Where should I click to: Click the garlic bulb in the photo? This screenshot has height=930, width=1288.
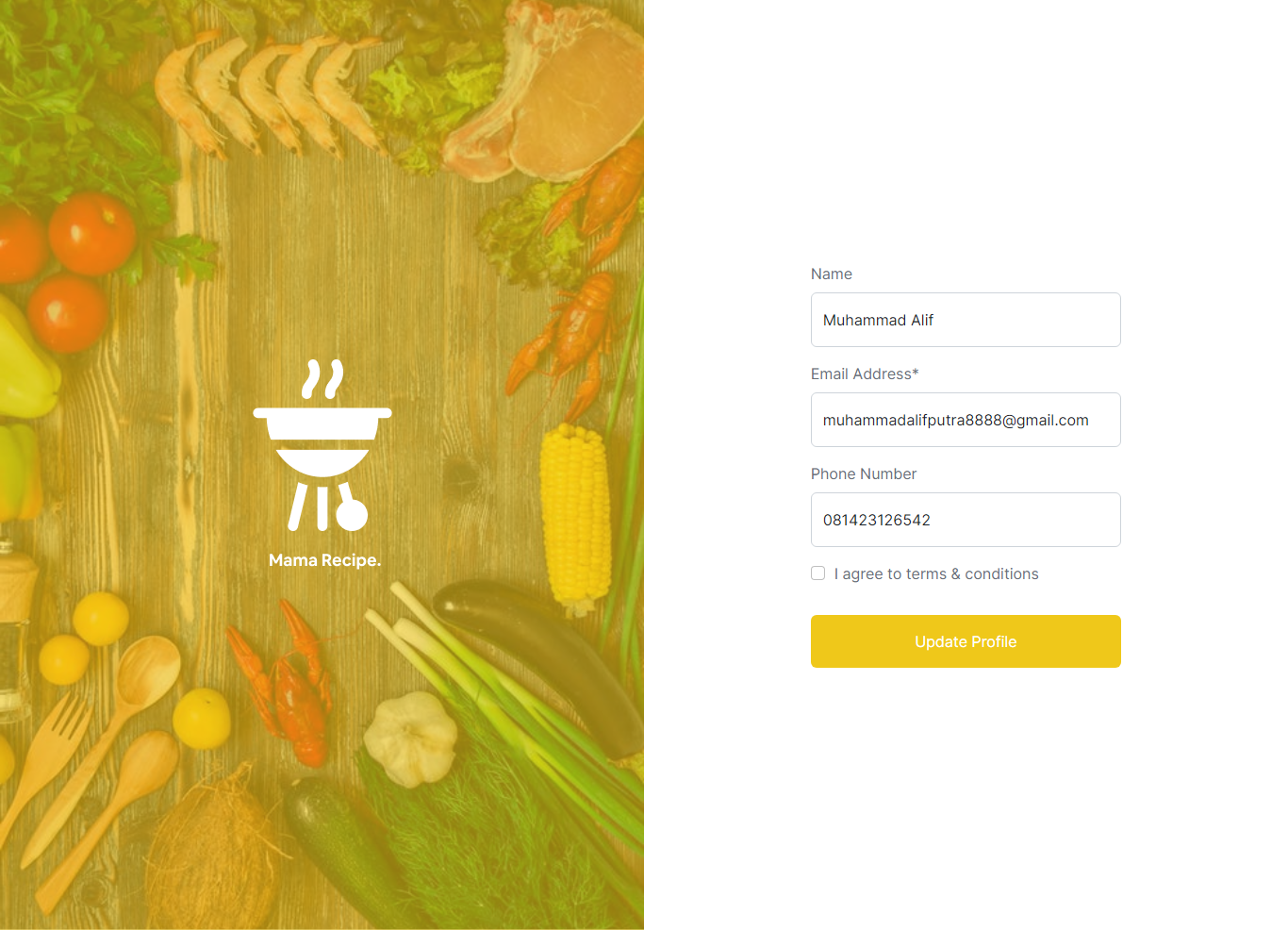(x=411, y=739)
